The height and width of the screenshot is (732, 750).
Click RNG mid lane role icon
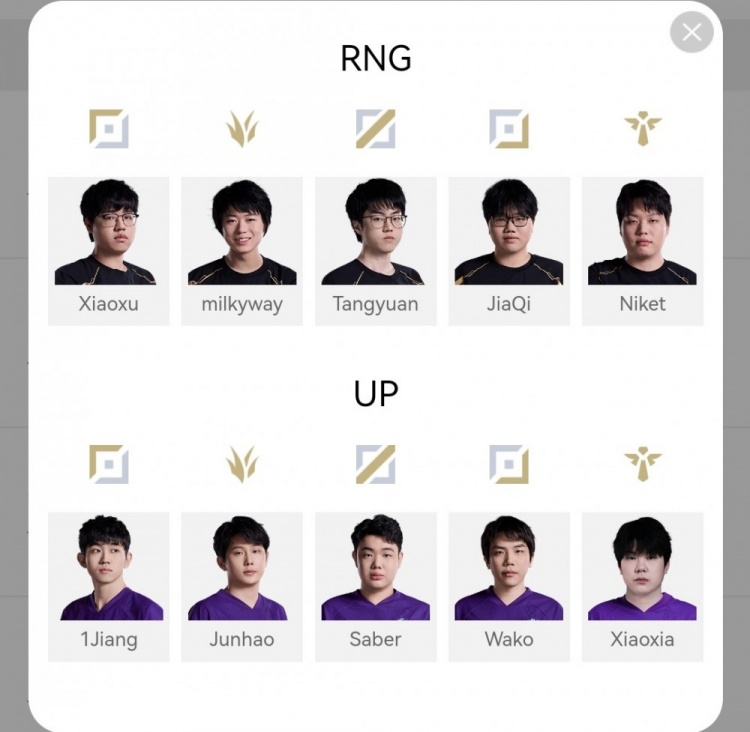click(x=375, y=128)
